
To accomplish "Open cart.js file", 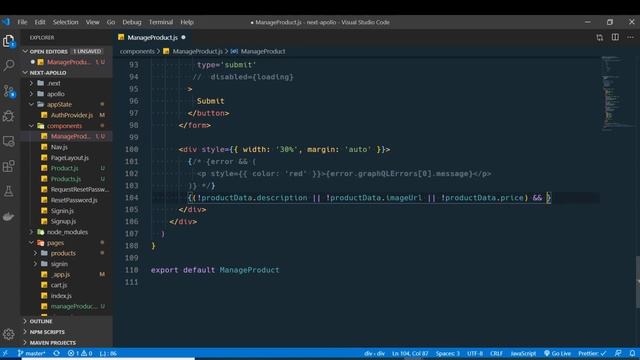I will pos(59,285).
